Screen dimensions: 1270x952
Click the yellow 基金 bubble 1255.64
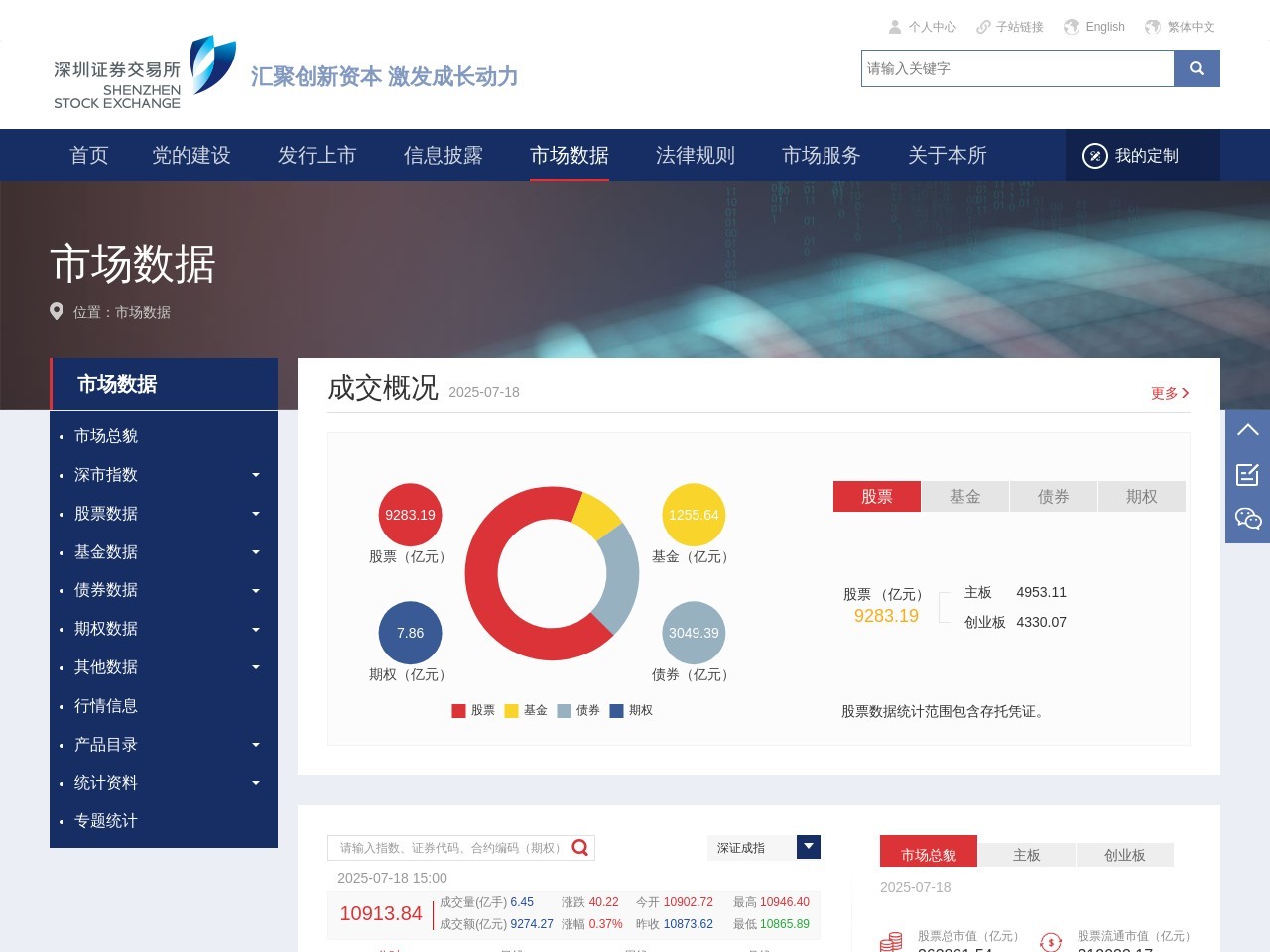694,515
